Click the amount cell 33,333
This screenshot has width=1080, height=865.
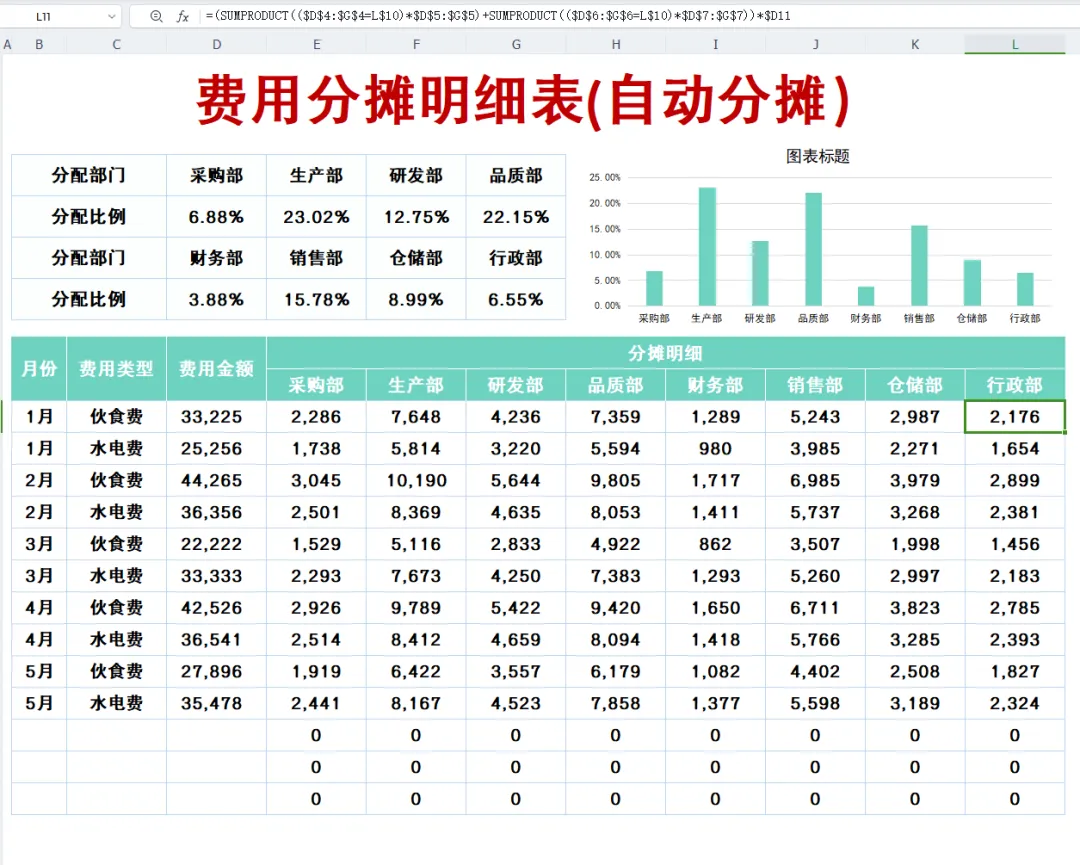(x=216, y=576)
